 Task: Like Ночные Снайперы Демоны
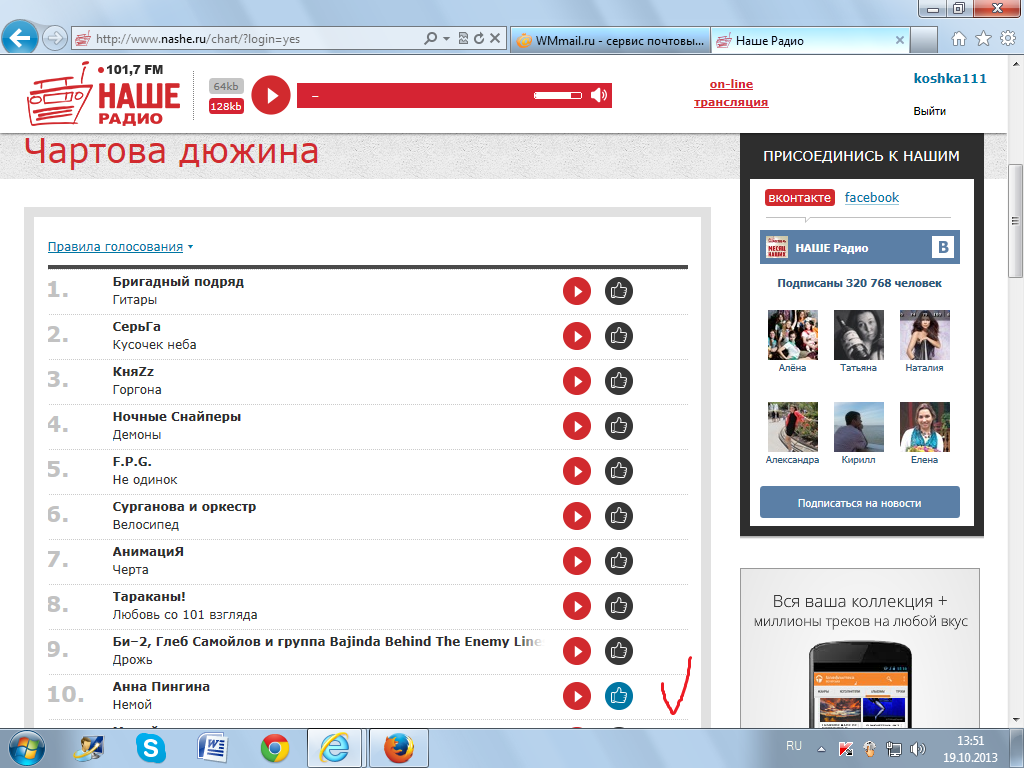tap(618, 426)
